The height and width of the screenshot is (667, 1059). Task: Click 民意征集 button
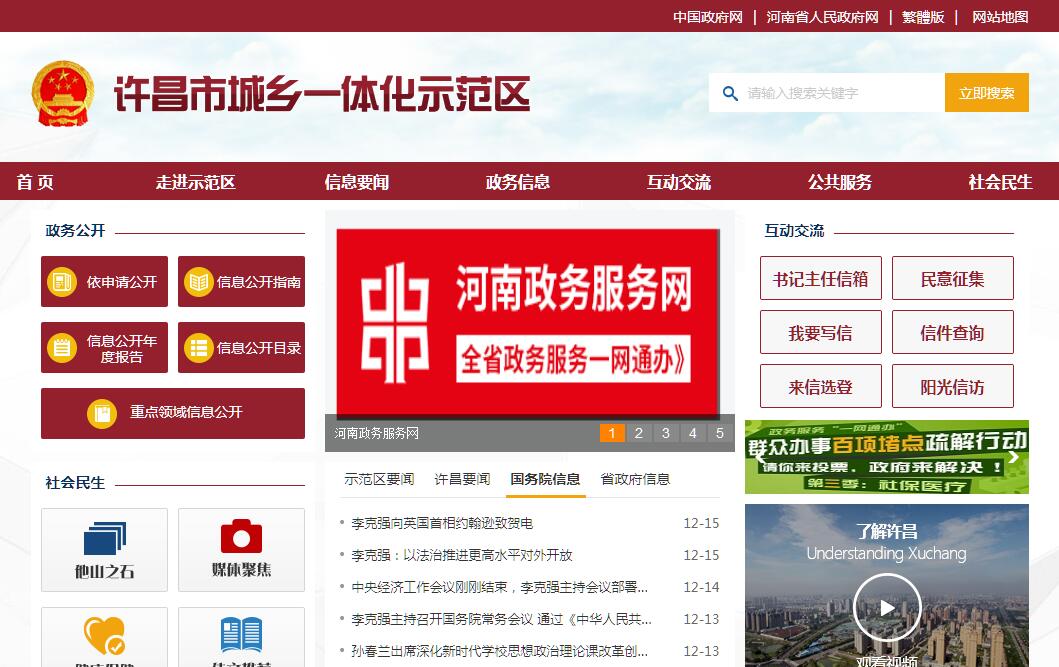pyautogui.click(x=952, y=278)
